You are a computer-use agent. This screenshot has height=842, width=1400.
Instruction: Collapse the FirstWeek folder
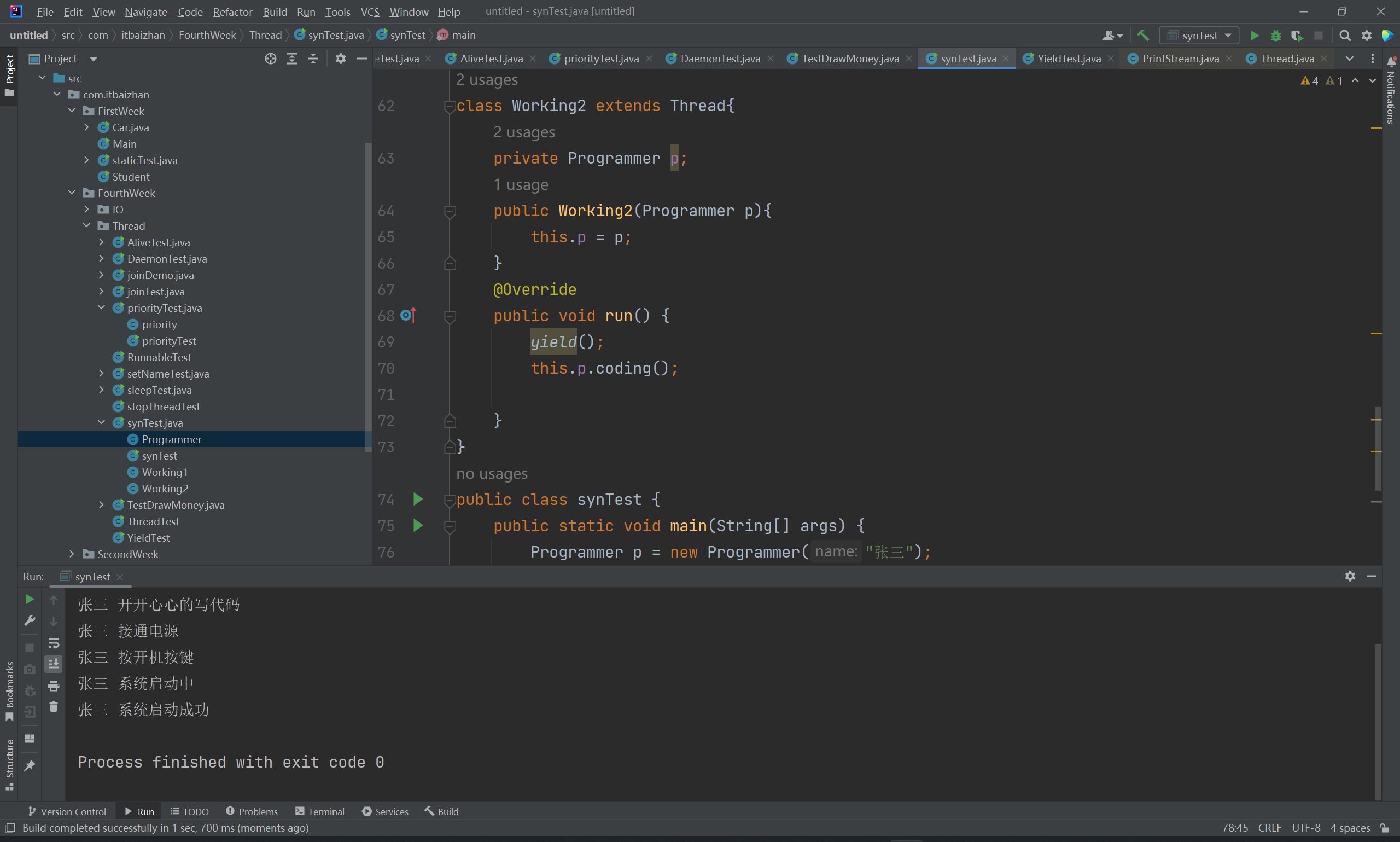[72, 111]
